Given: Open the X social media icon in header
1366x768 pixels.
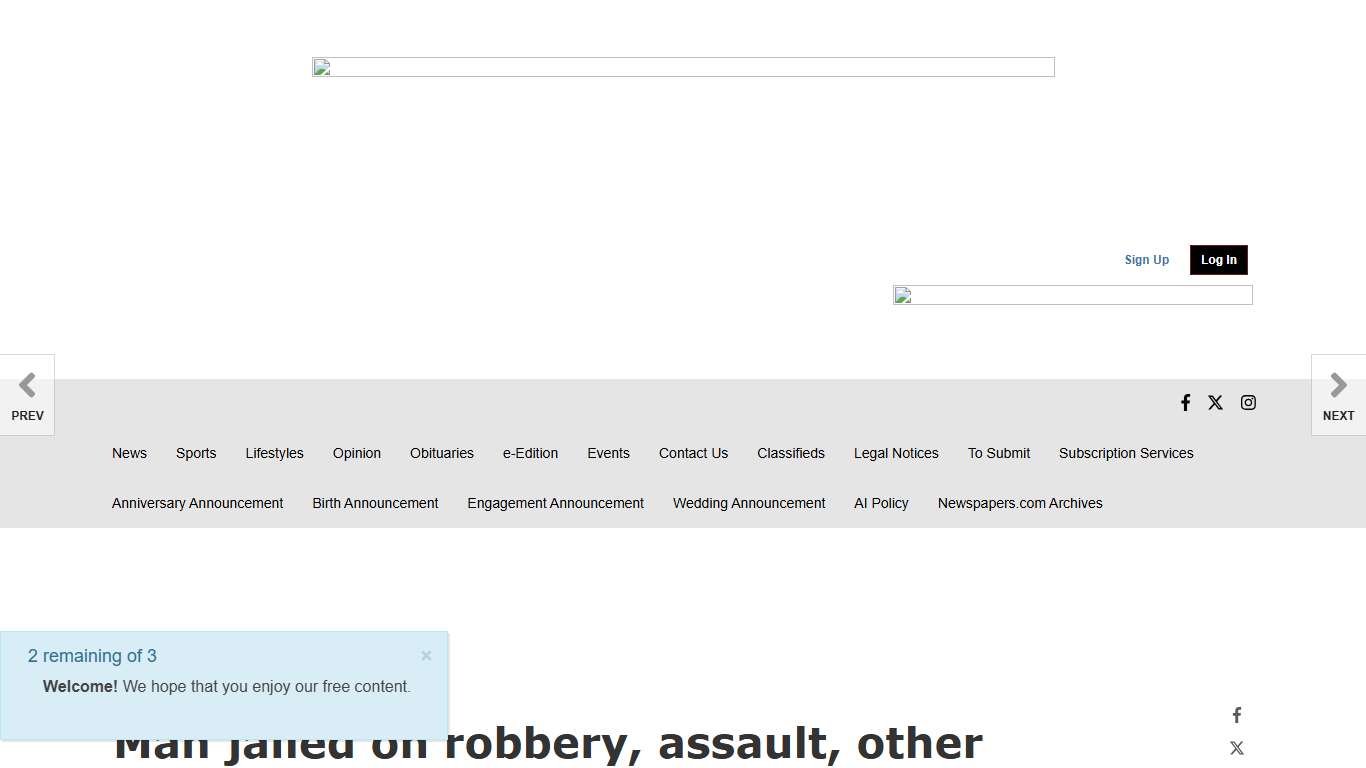Looking at the screenshot, I should tap(1215, 402).
